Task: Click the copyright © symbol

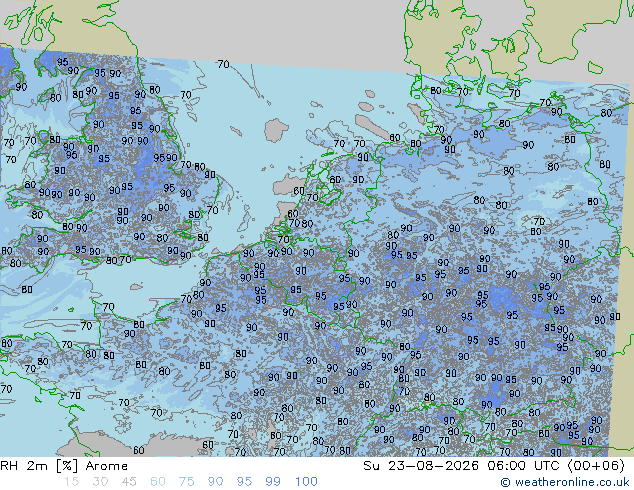Action: point(505,482)
